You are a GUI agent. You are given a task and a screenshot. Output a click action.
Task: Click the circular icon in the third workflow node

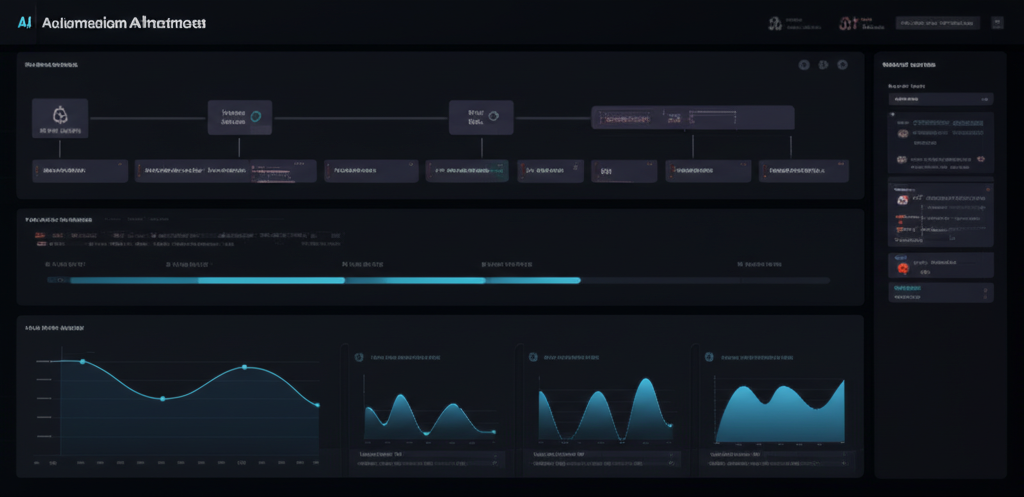click(x=492, y=116)
